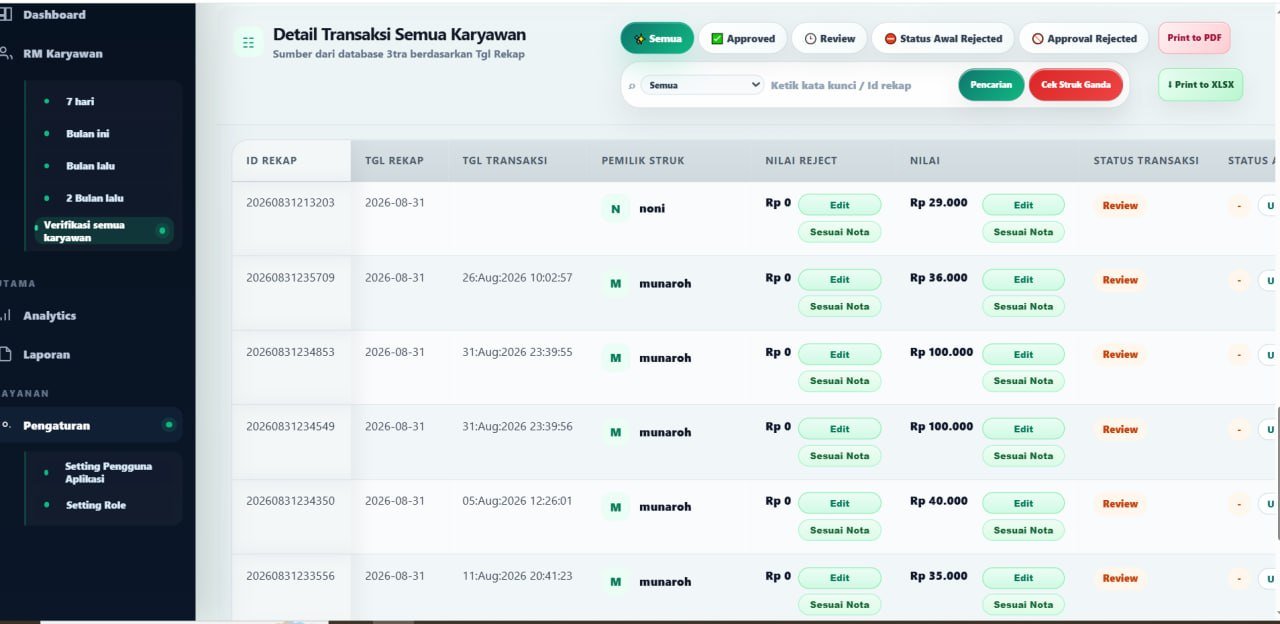Click munaroh avatar in row 20260831234853
The width and height of the screenshot is (1280, 624).
[x=616, y=358]
